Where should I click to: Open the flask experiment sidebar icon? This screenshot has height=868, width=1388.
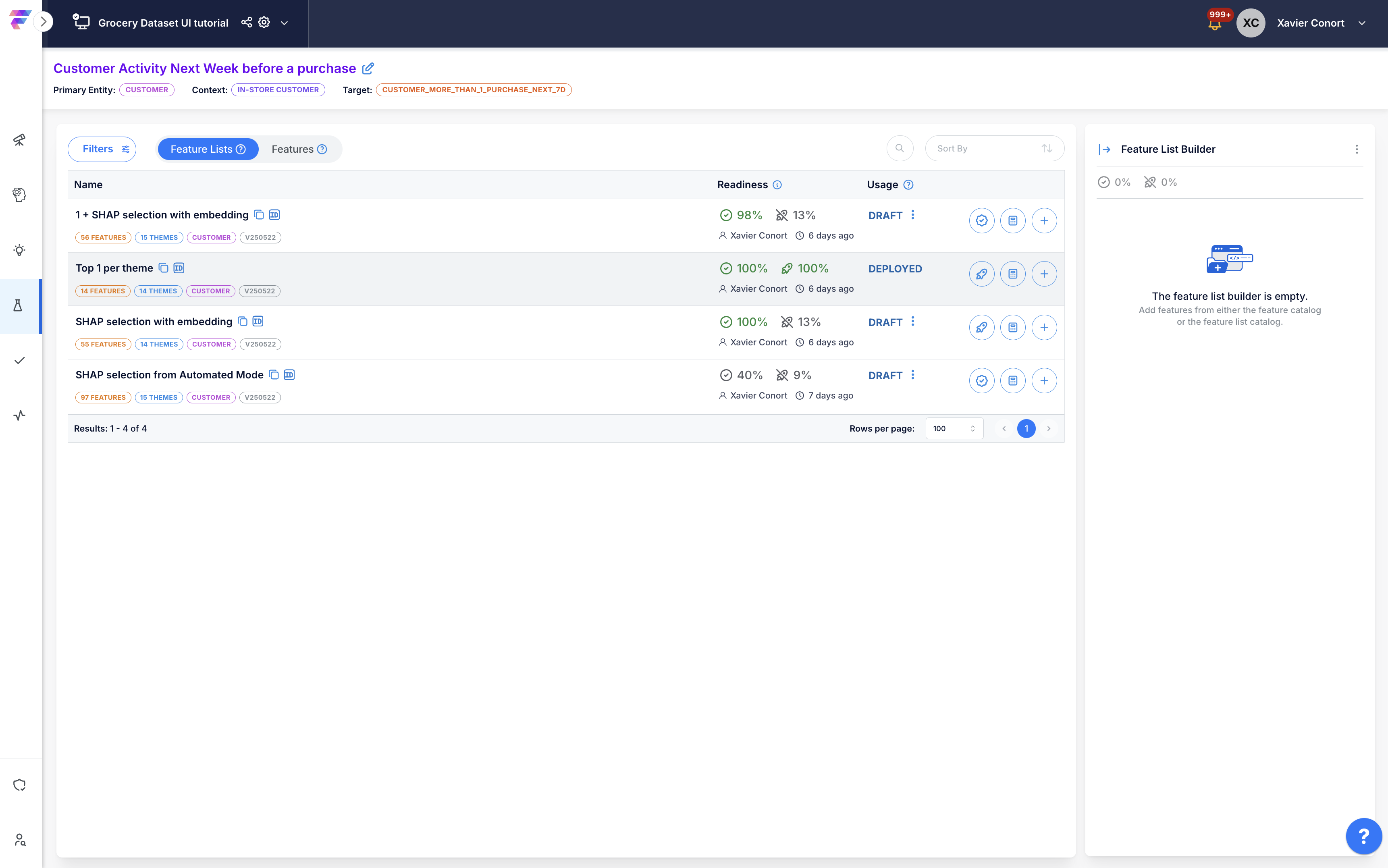(19, 306)
